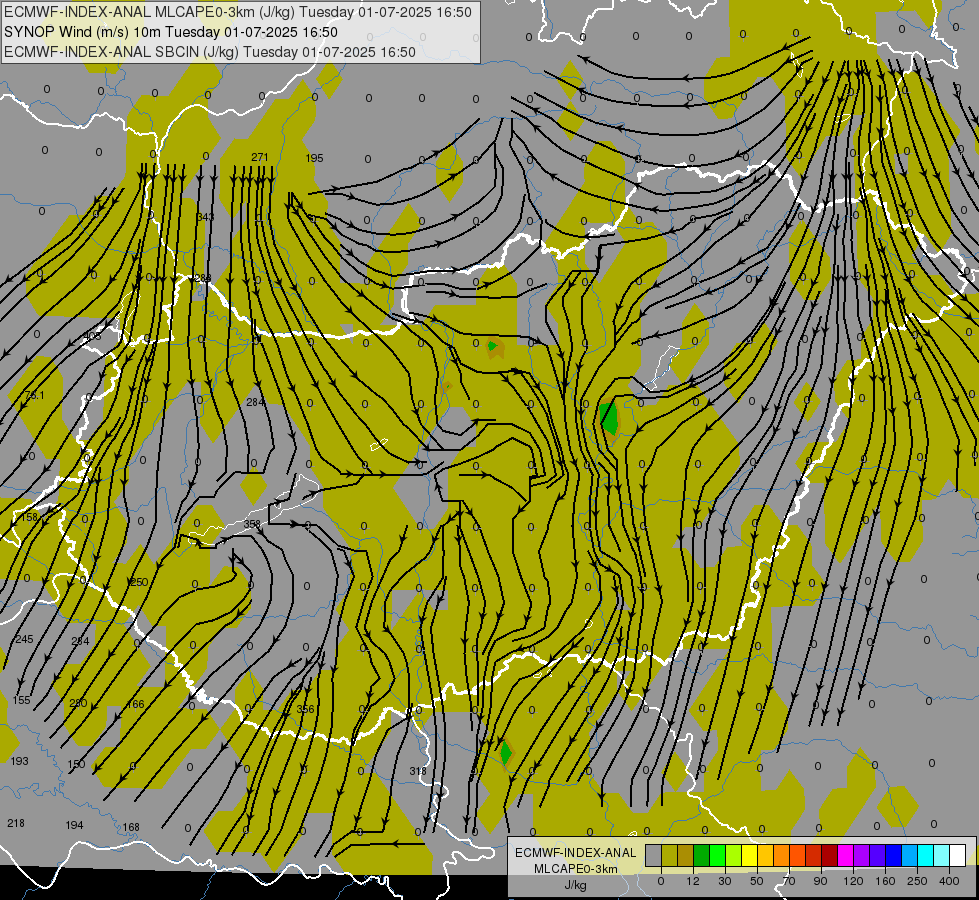Viewport: 979px width, 900px height.
Task: Click the map value 193
Action: [19, 761]
